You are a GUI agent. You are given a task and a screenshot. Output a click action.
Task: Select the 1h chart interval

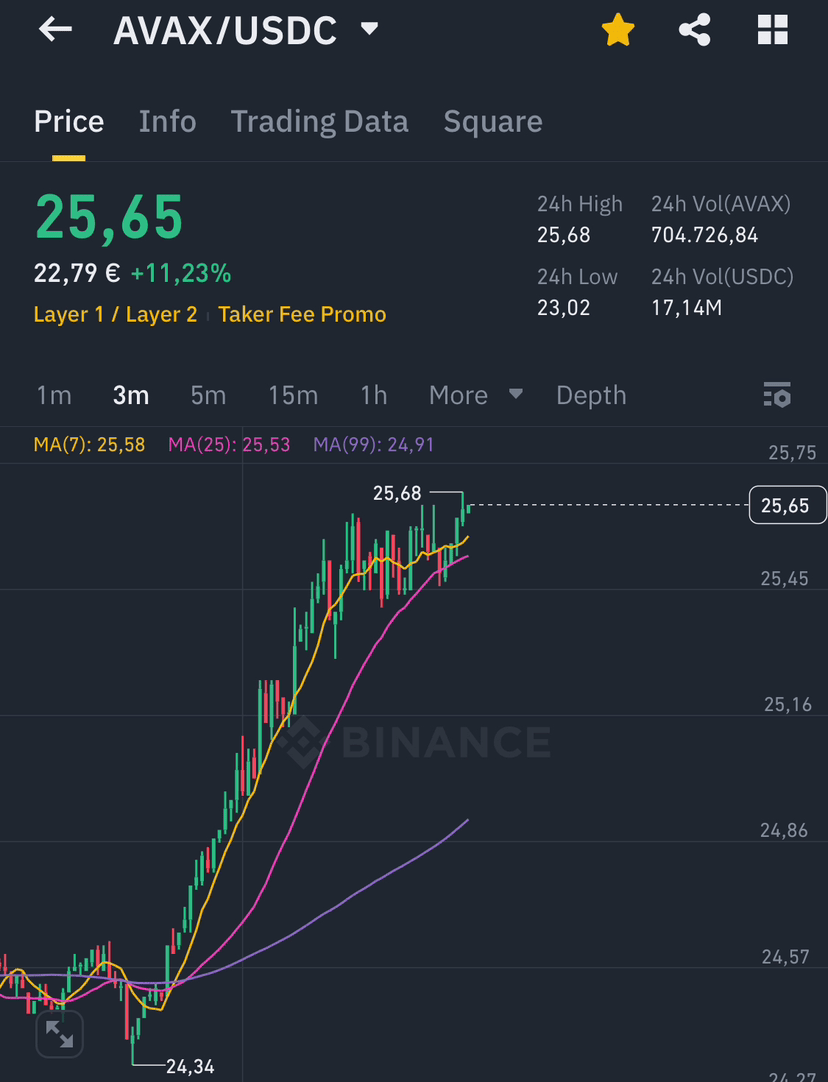point(374,395)
